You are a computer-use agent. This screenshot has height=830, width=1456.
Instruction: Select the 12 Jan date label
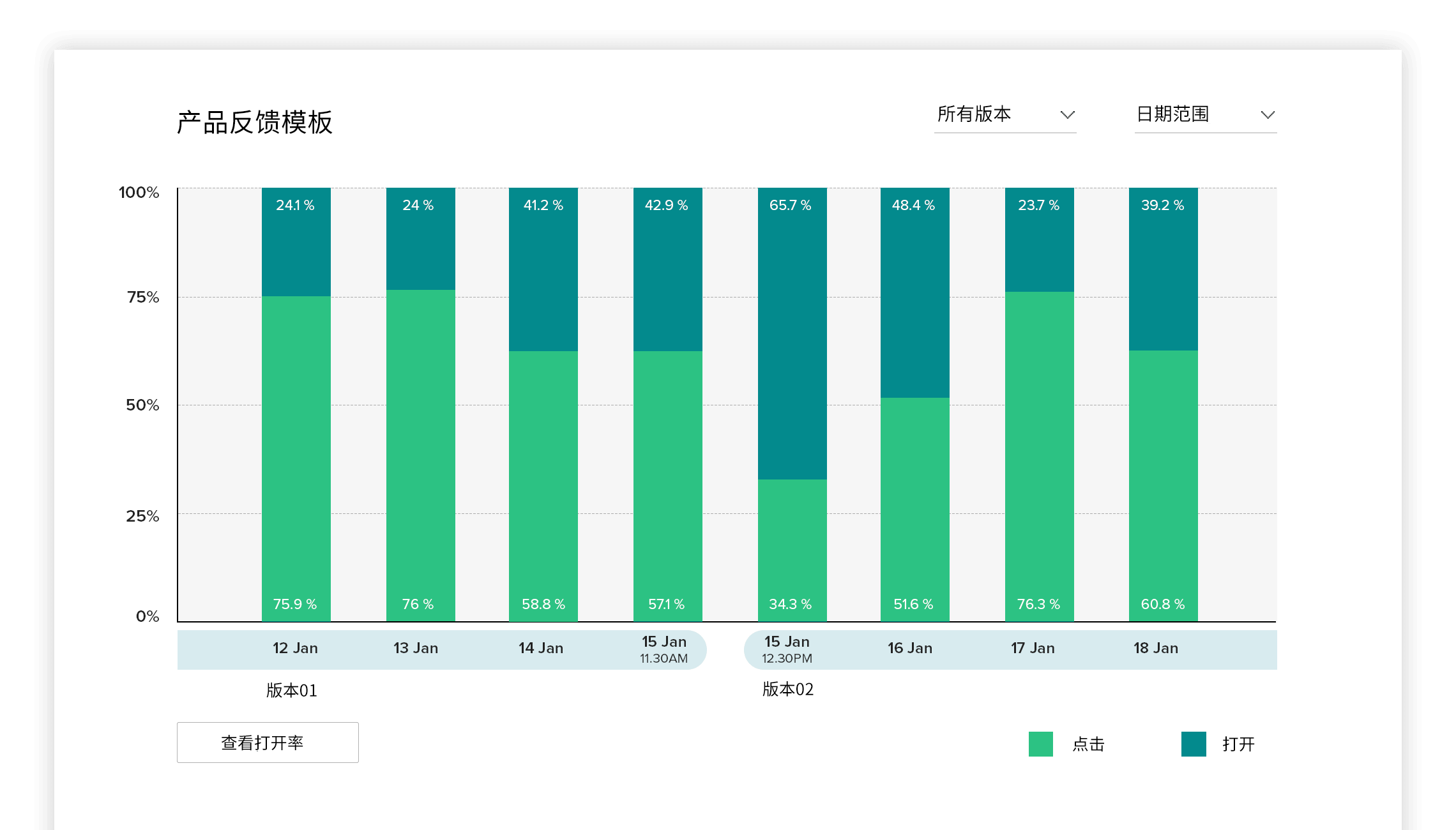click(x=295, y=649)
